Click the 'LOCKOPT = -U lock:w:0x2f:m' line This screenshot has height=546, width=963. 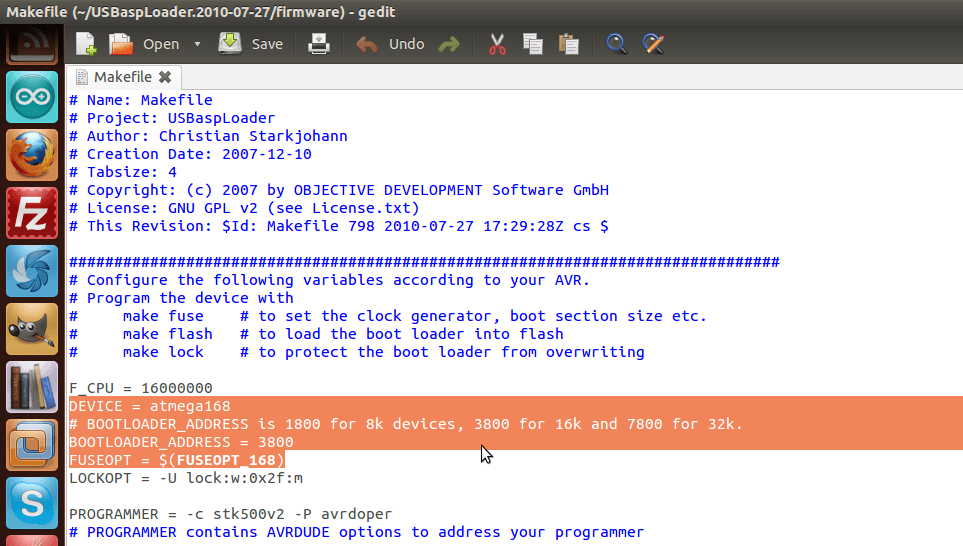(x=186, y=478)
